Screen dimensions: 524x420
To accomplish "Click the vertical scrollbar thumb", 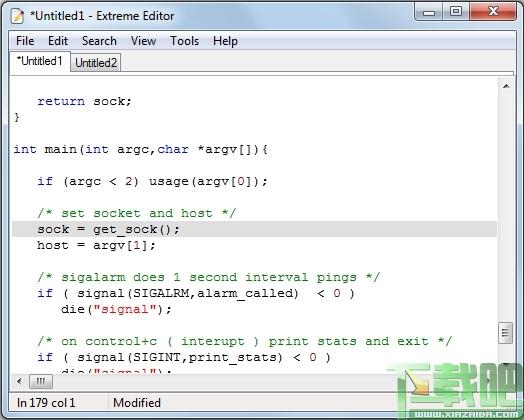I will 505,332.
